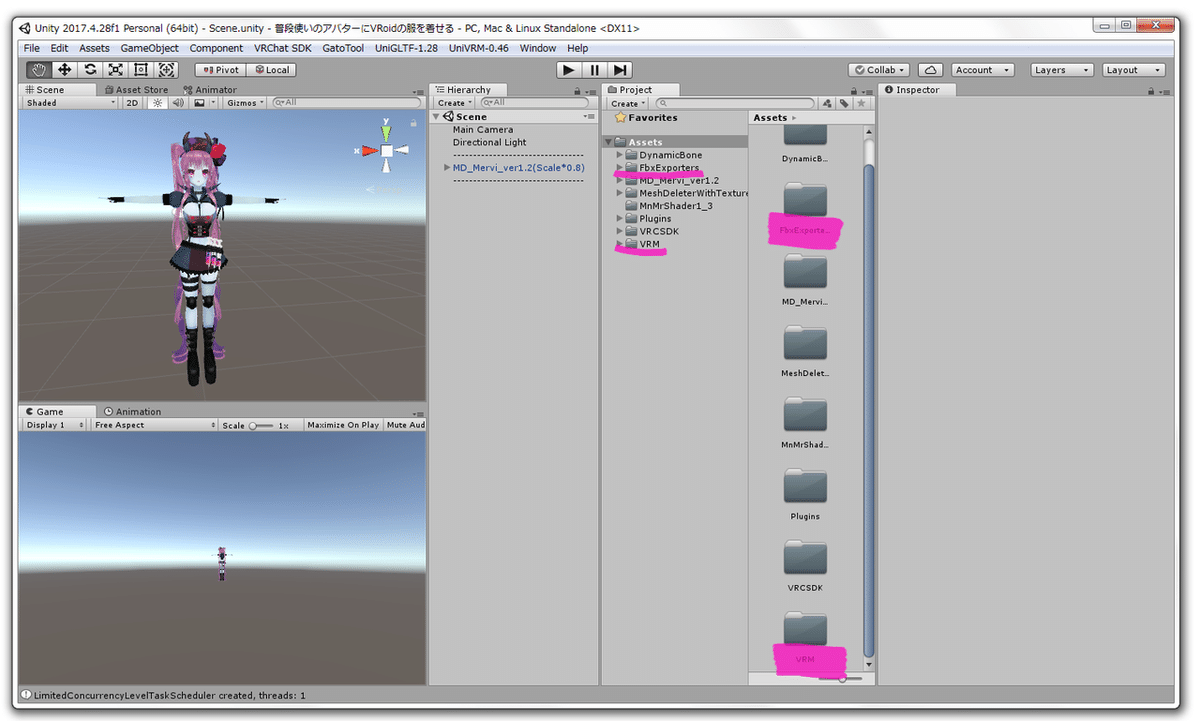This screenshot has width=1200, height=721.
Task: Select VRCSDK folder in Assets tree
Action: pos(658,231)
